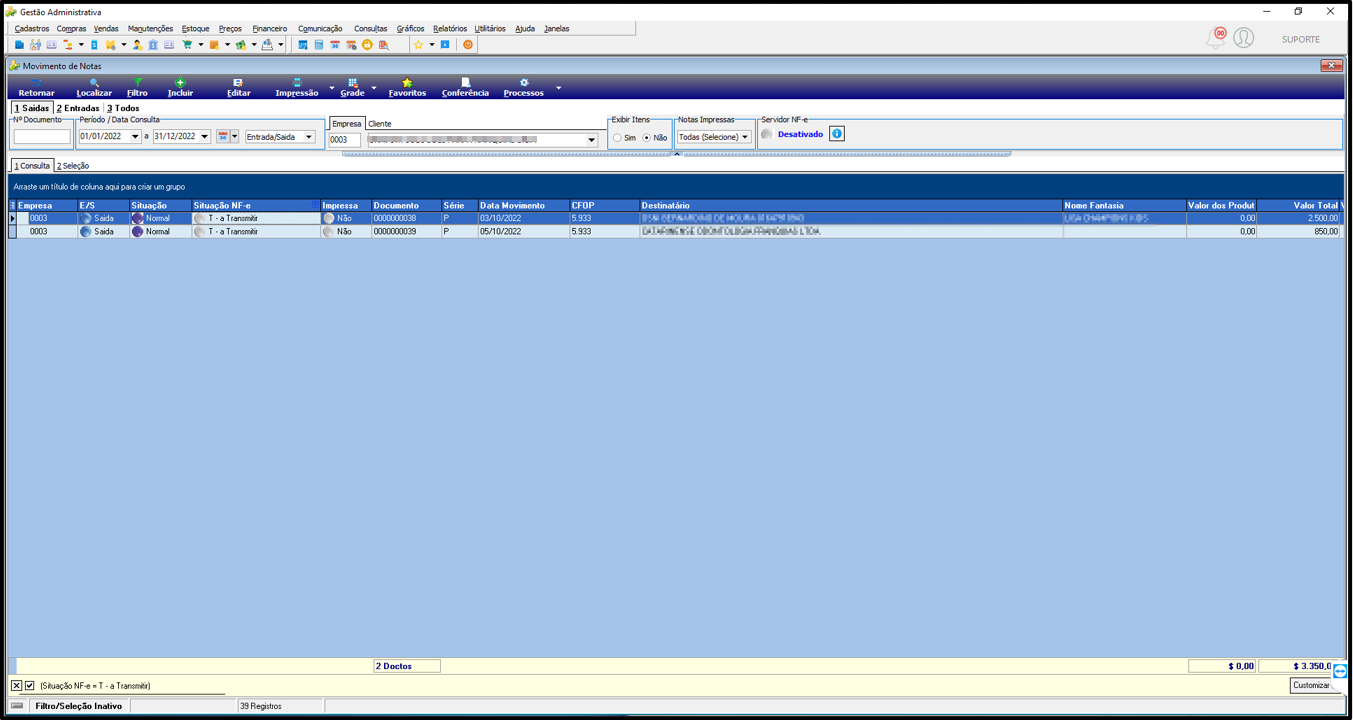The width and height of the screenshot is (1353, 720).
Task: Switch to the 2 Entradas tab
Action: 78,108
